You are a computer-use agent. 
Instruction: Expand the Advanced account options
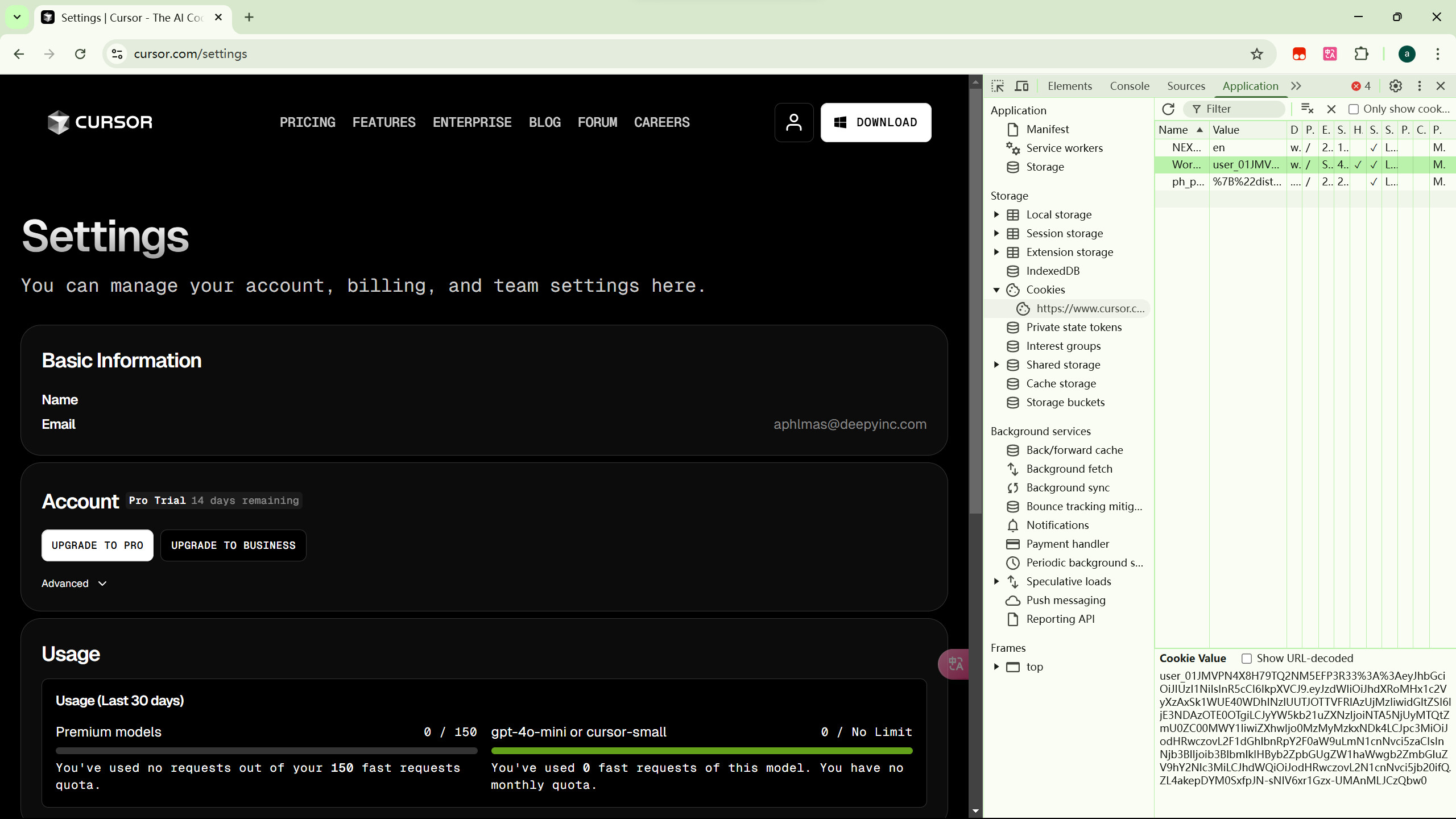point(74,584)
